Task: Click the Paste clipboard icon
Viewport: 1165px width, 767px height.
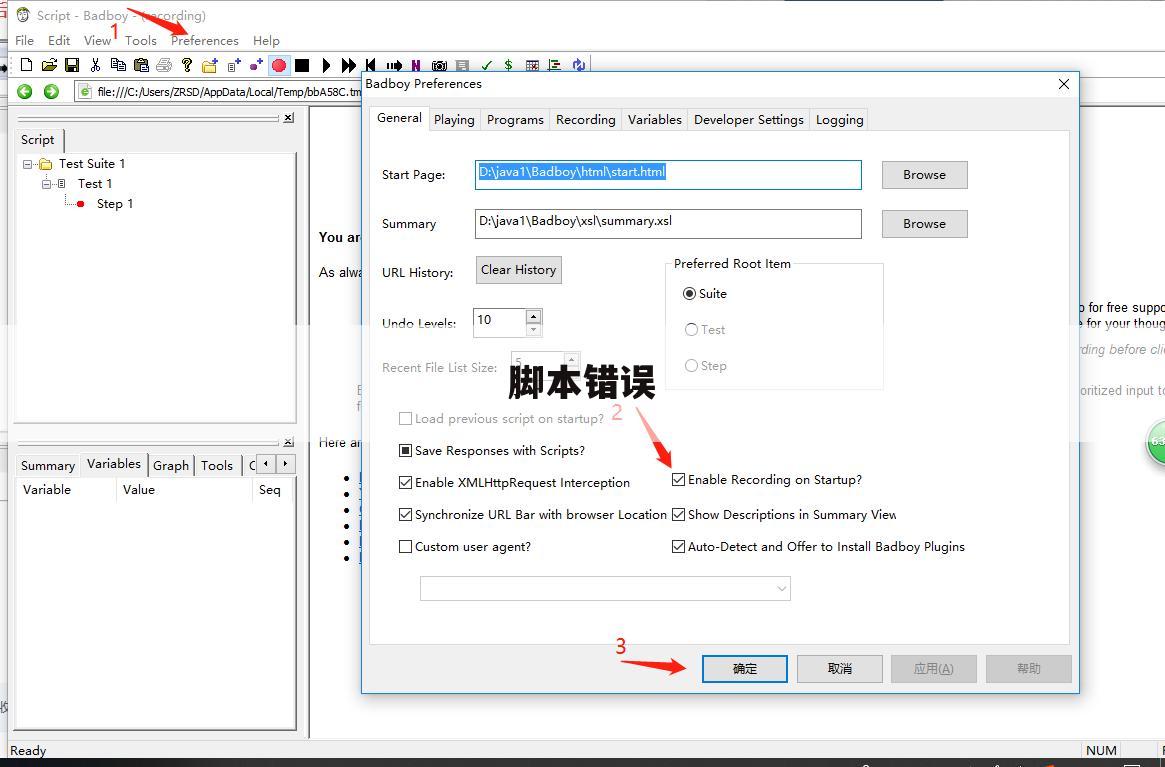Action: [141, 65]
